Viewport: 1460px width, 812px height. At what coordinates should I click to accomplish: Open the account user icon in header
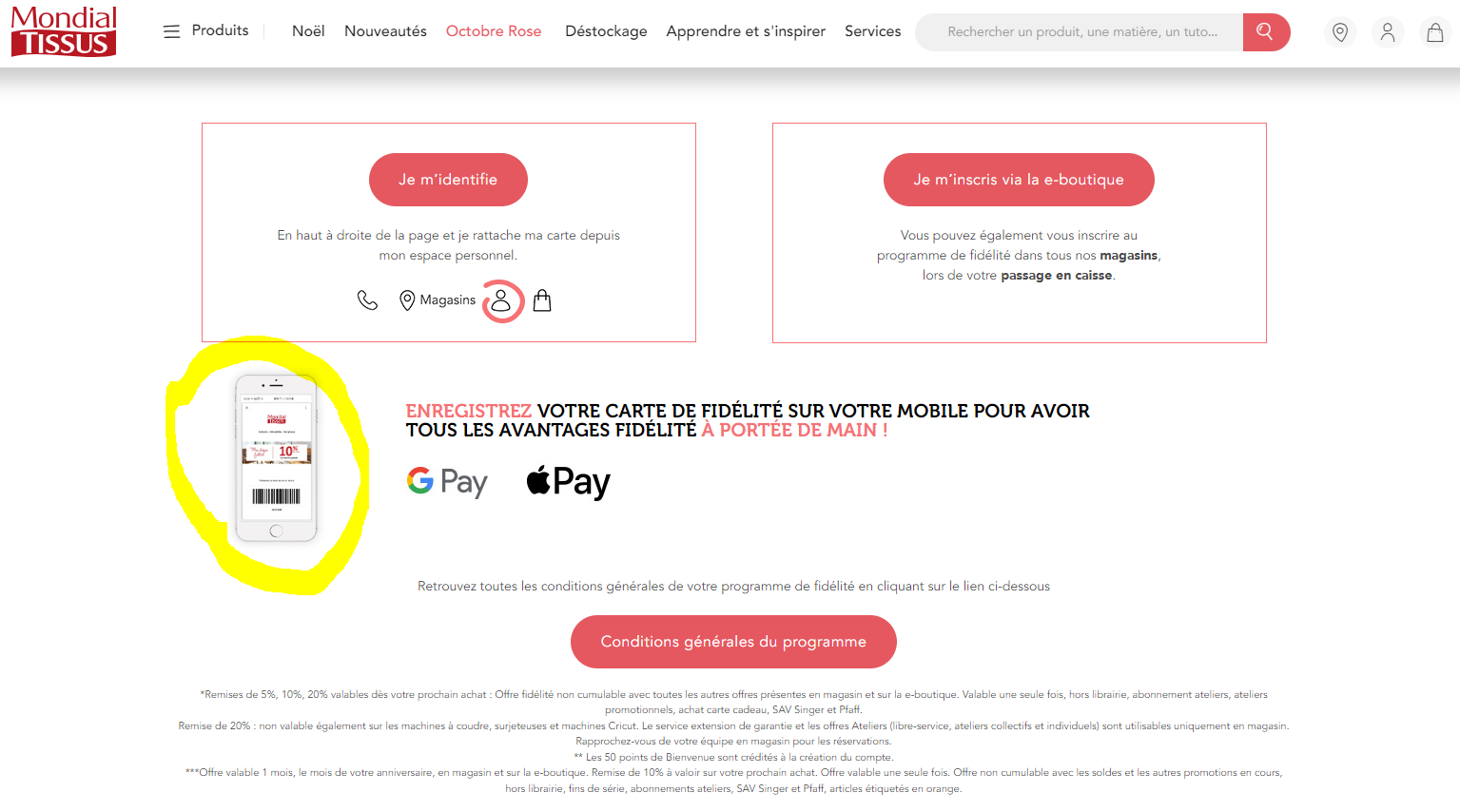point(1388,32)
